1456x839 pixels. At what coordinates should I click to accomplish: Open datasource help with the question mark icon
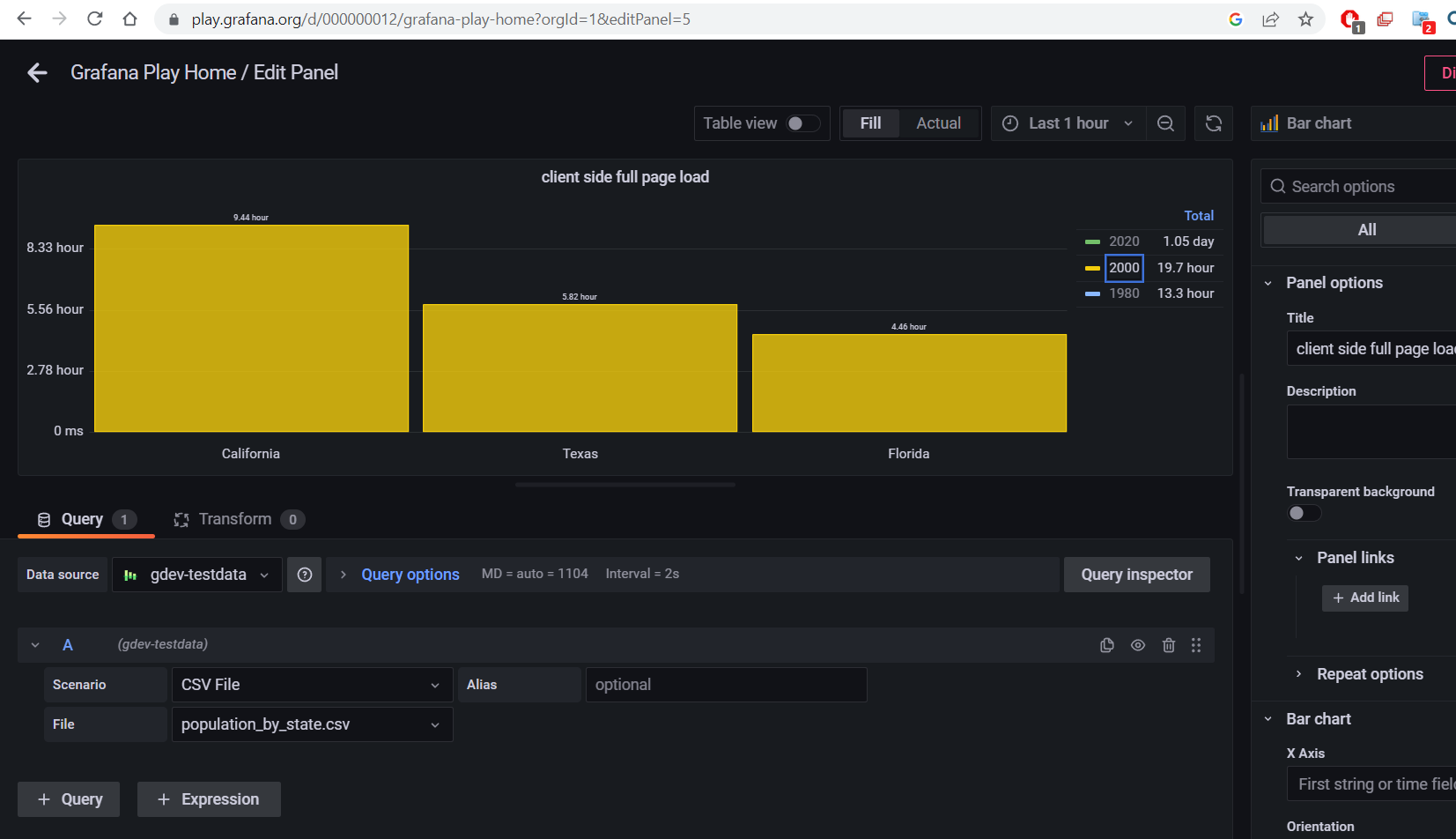point(304,574)
